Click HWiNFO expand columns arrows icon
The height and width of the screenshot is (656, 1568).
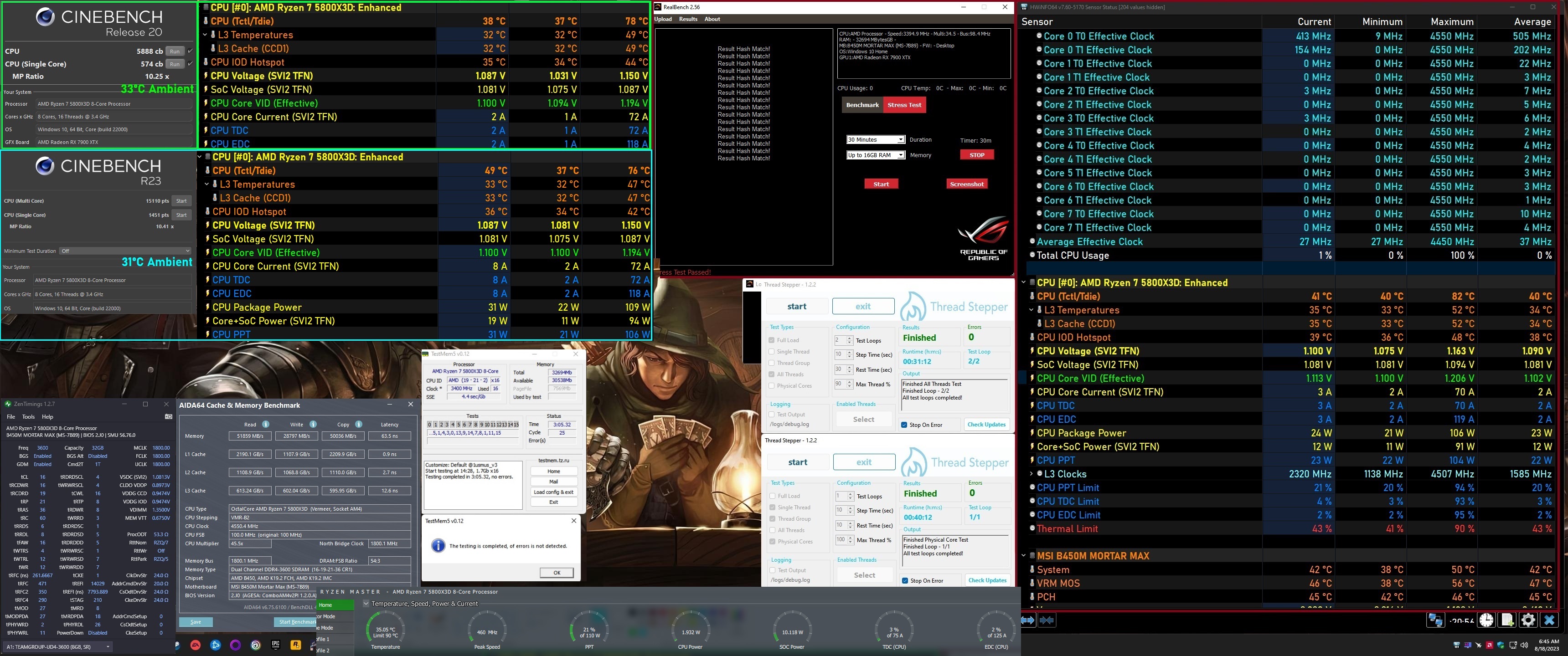(x=1027, y=620)
